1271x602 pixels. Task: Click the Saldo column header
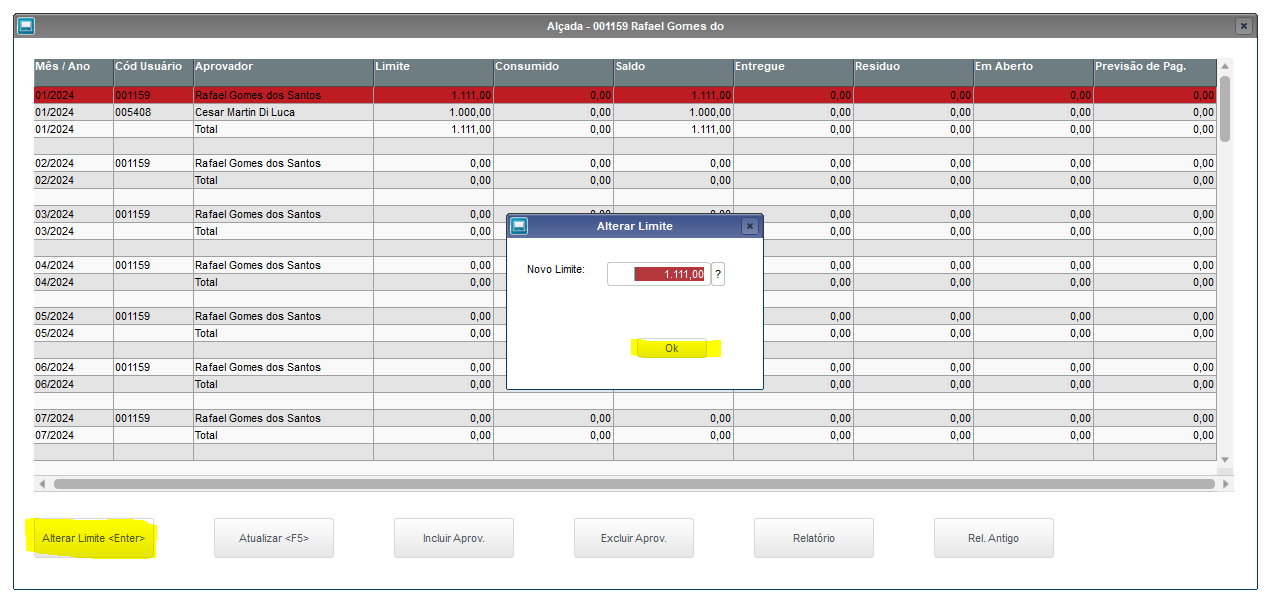click(673, 72)
